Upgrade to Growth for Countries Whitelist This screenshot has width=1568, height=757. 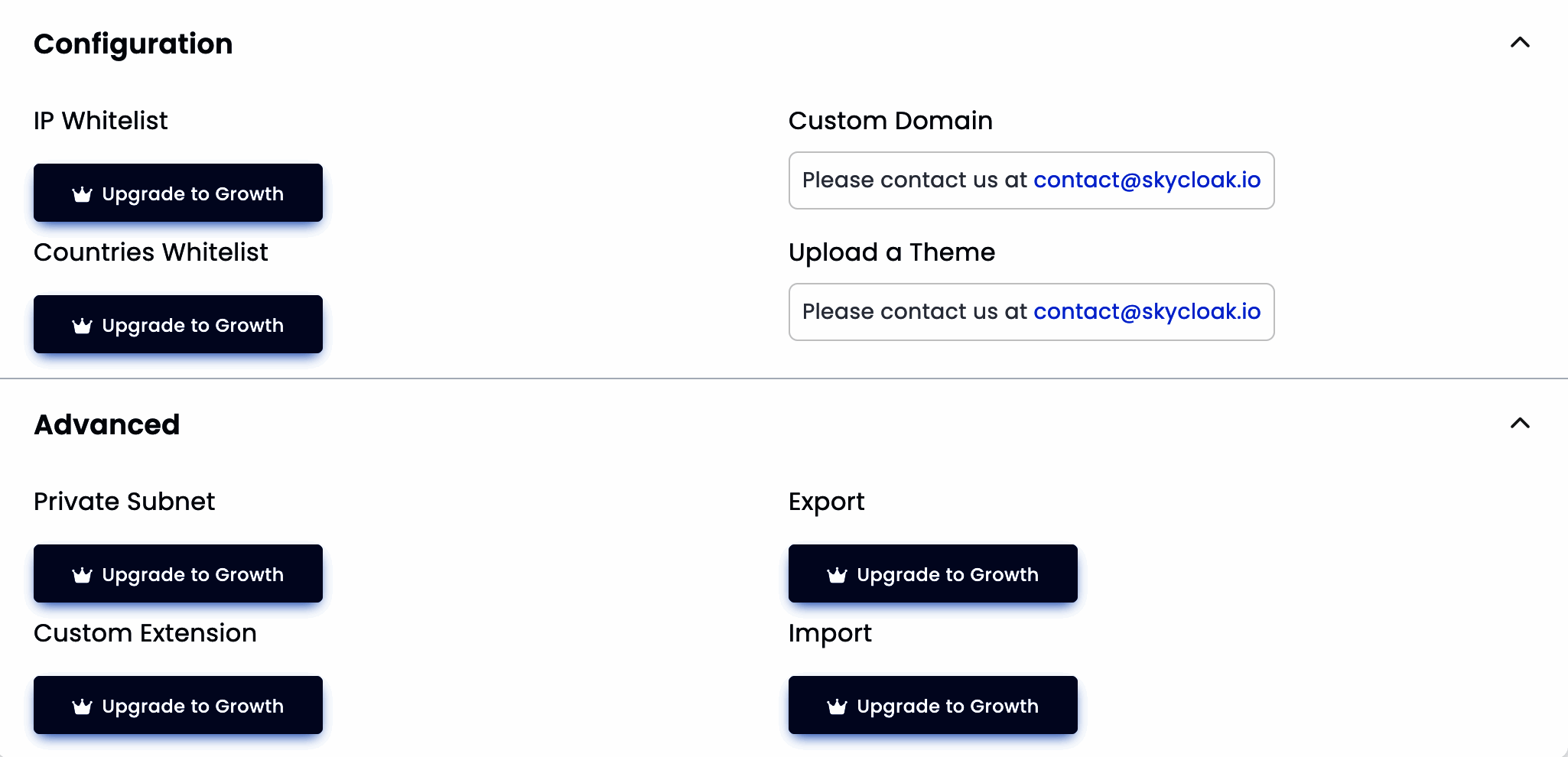(193, 325)
